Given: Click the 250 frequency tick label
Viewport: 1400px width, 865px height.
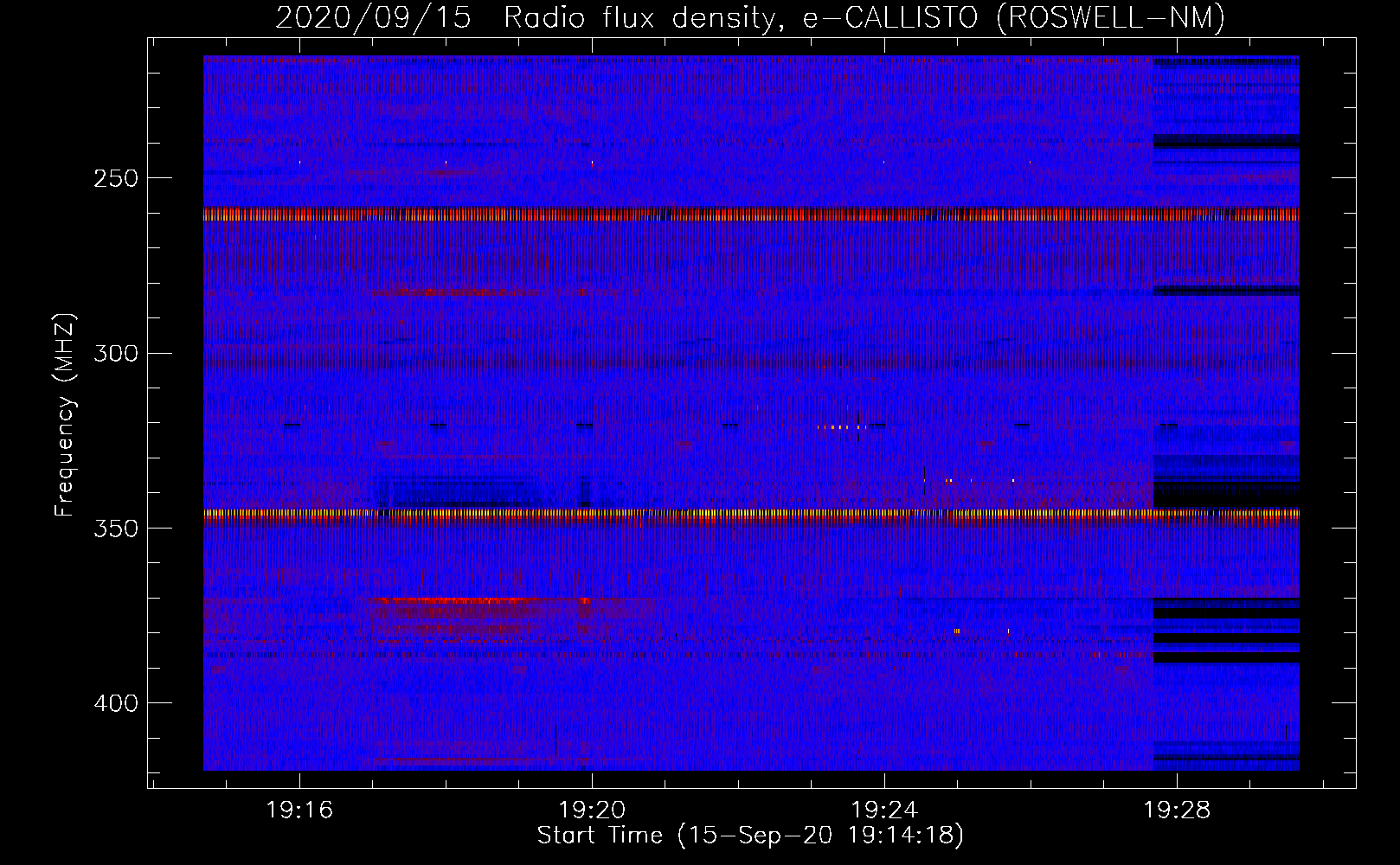Looking at the screenshot, I should 116,178.
